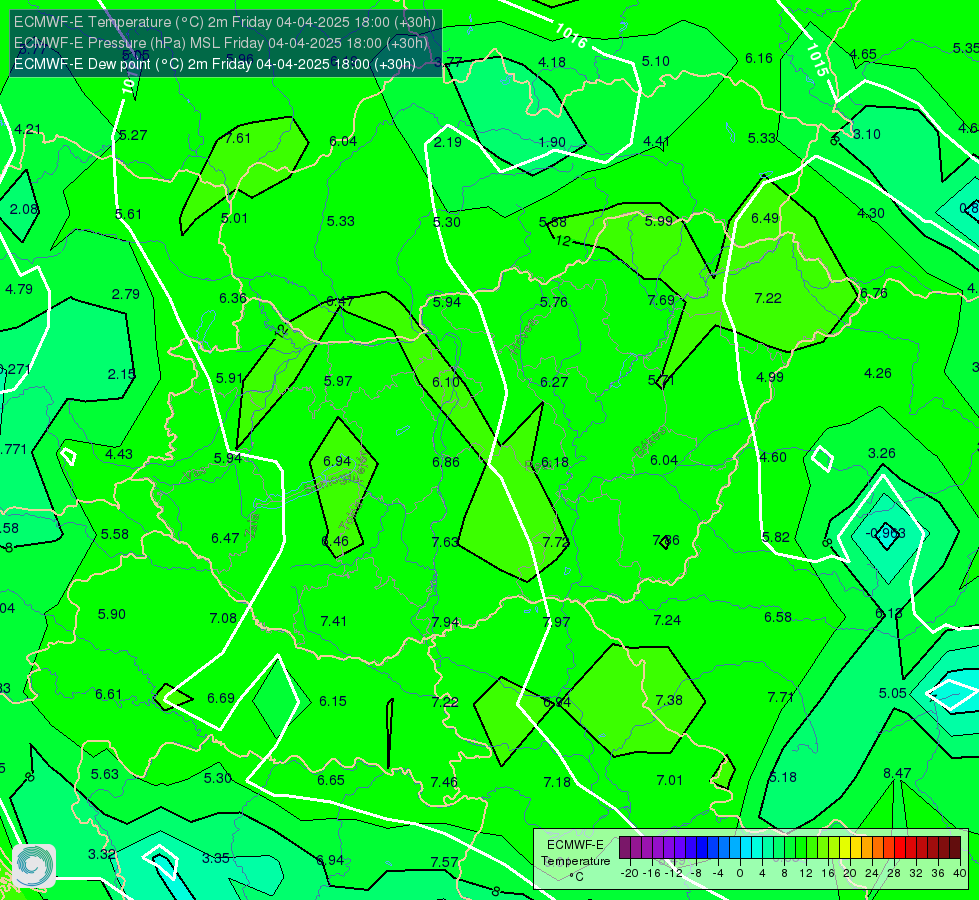Click the 6.36 dew point value
979x900 pixels.
tap(232, 298)
